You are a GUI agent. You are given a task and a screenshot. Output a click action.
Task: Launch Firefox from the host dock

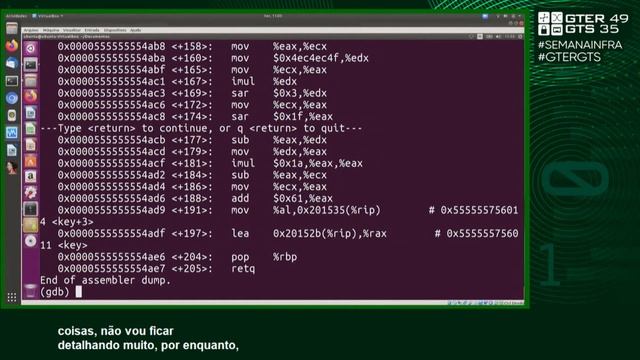point(11,45)
